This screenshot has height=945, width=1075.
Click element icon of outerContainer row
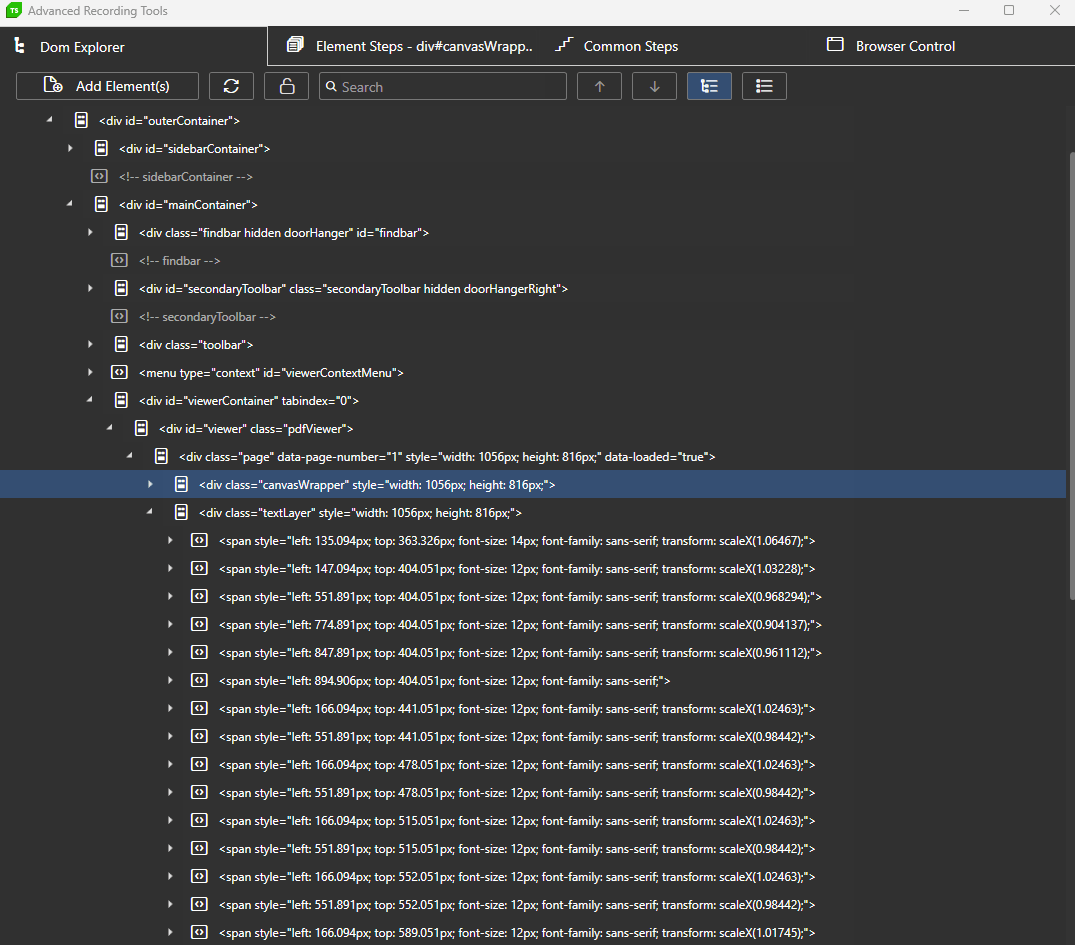81,120
